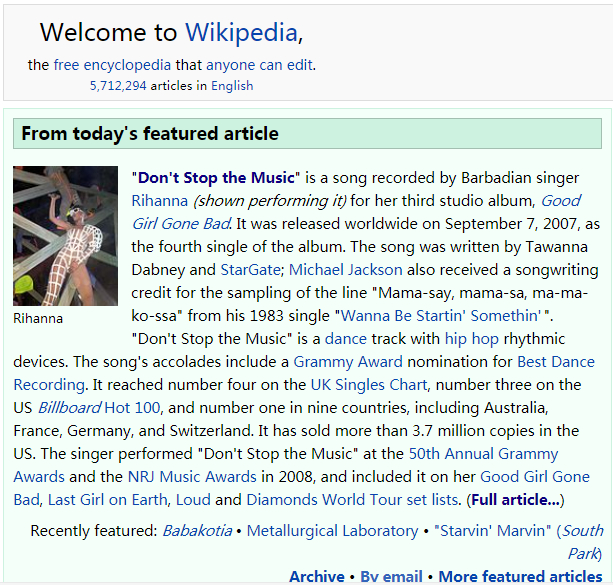This screenshot has width=613, height=585.
Task: Click the 'From today's featured article' heading
Action: point(150,134)
